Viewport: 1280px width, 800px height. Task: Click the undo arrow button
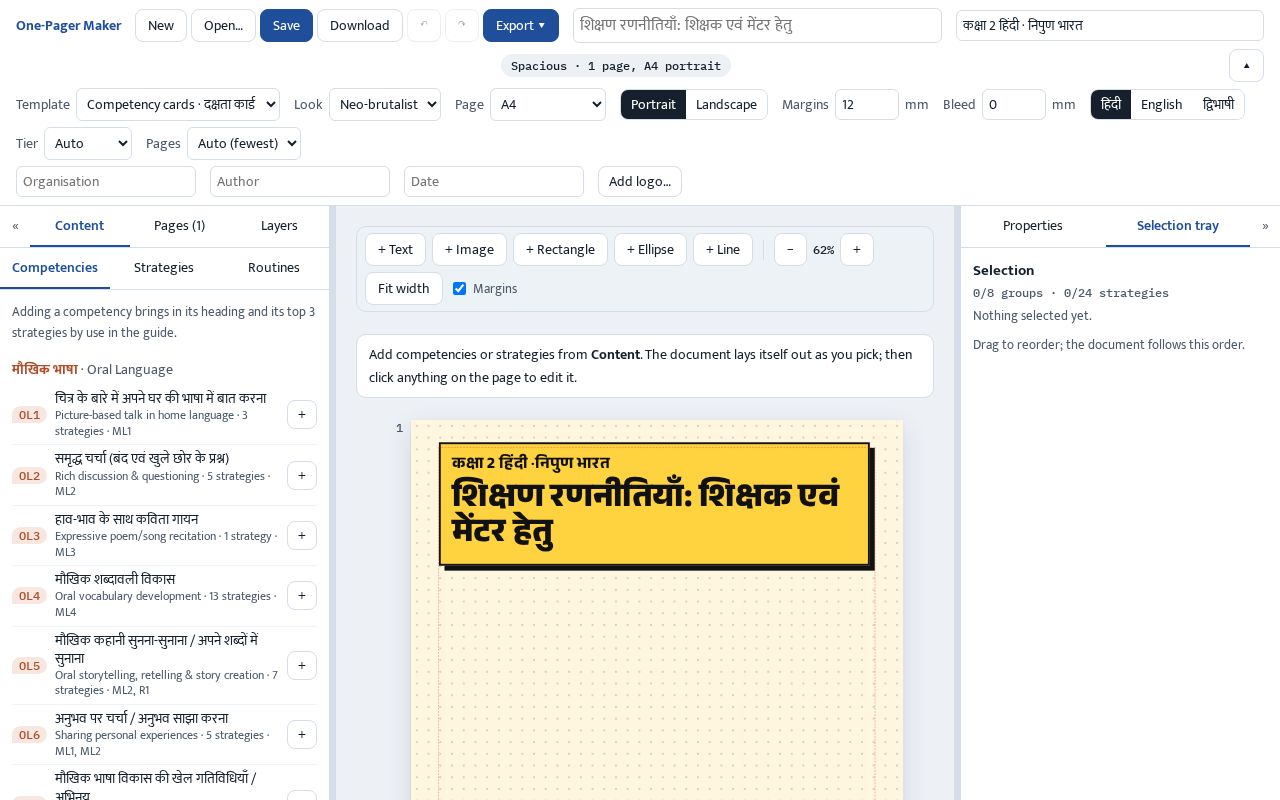pyautogui.click(x=424, y=26)
